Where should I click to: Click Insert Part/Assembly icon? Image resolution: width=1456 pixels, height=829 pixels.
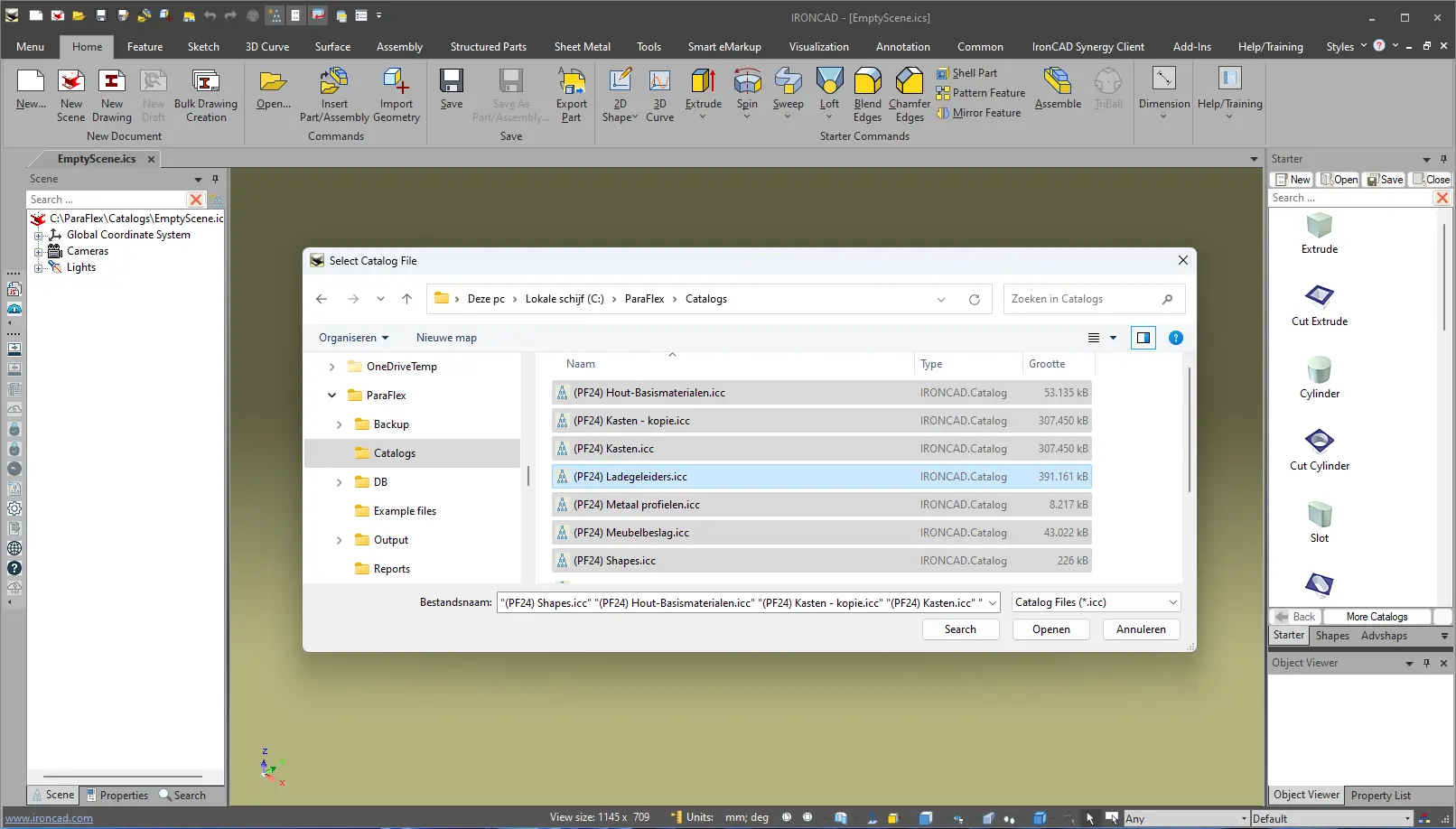tap(334, 83)
